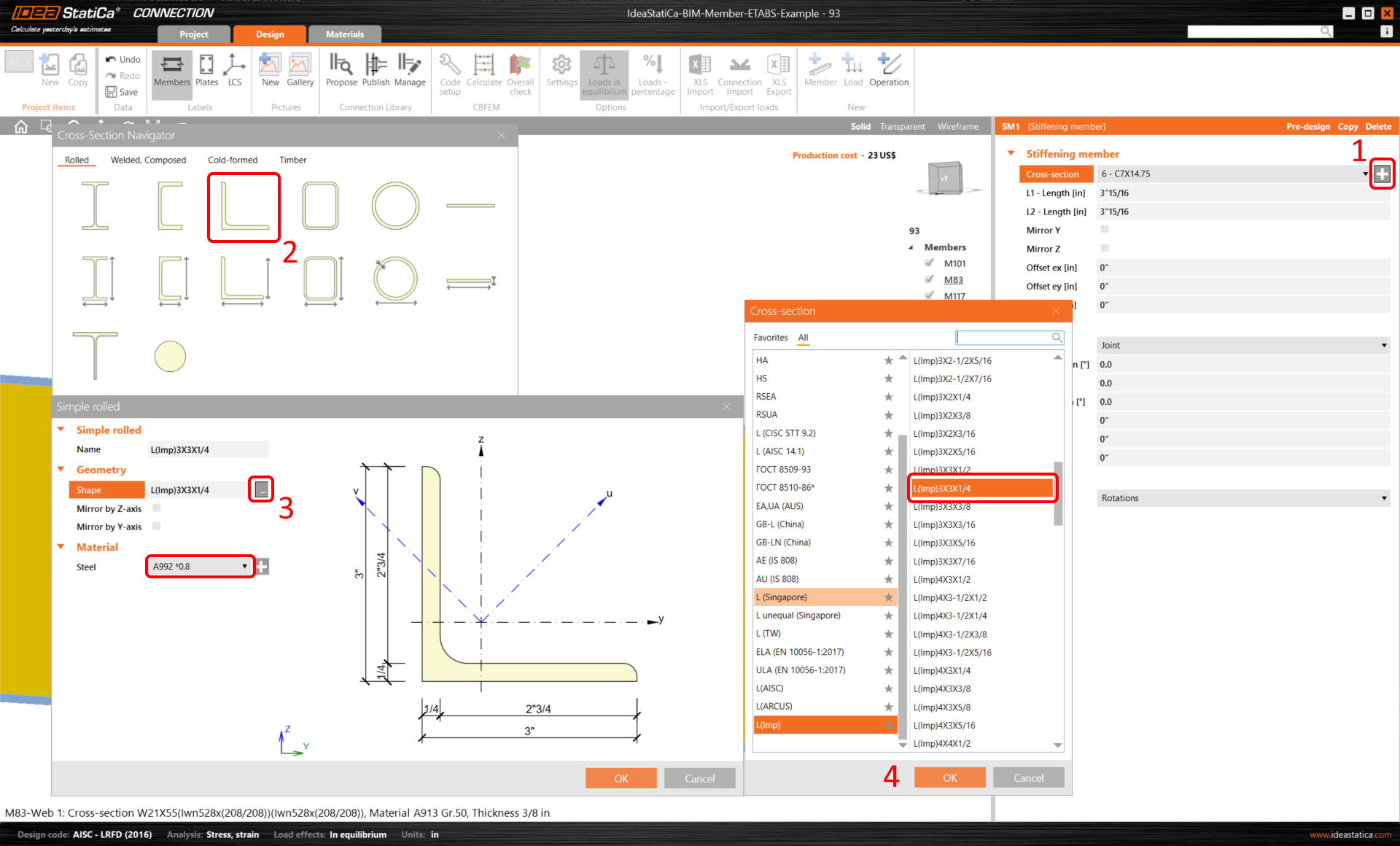Uncheck member M83 in the Members list
This screenshot has width=1400, height=846.
click(930, 279)
